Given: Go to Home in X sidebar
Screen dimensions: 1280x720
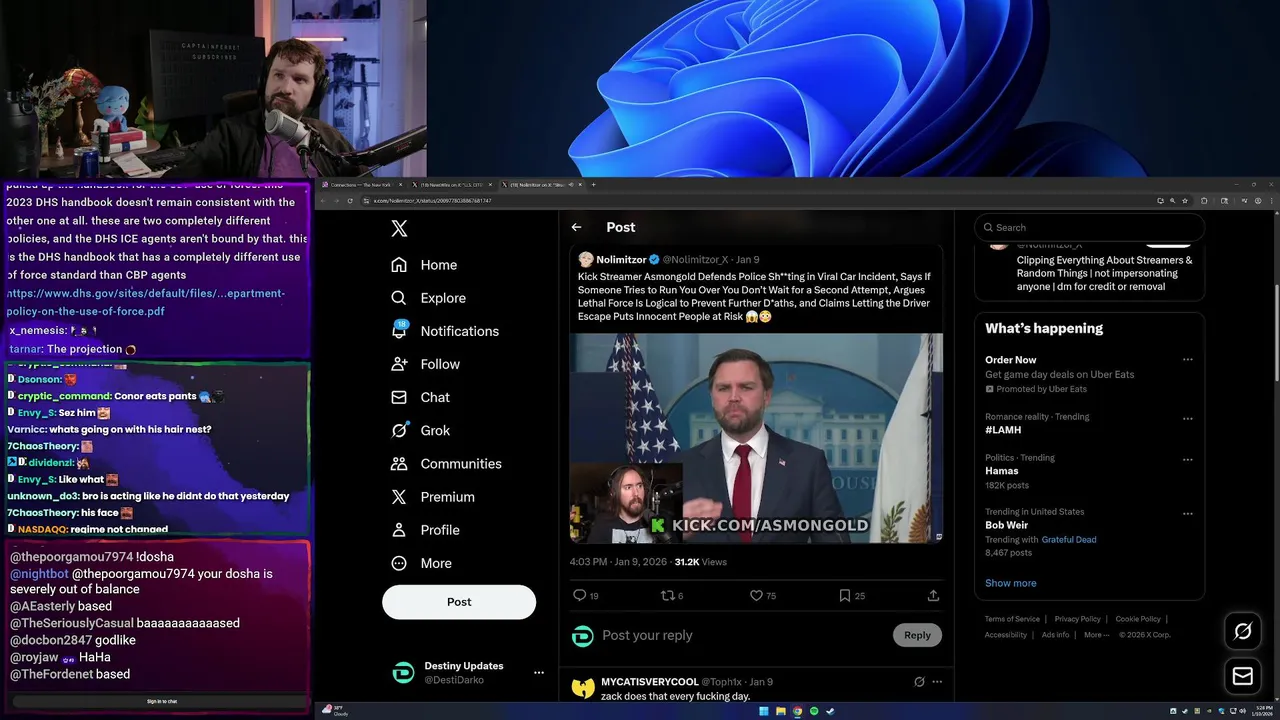Looking at the screenshot, I should [424, 265].
